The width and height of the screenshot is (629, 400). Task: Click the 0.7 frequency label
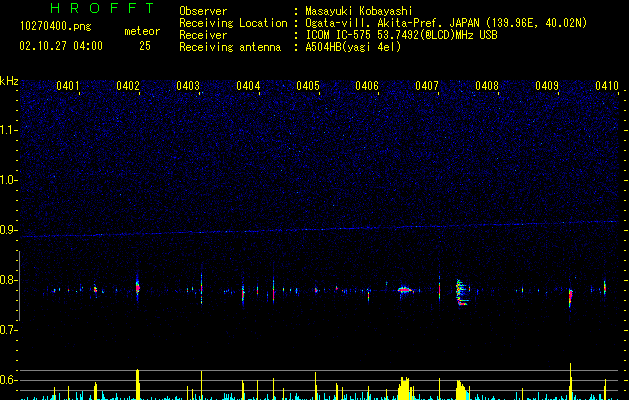click(8, 330)
